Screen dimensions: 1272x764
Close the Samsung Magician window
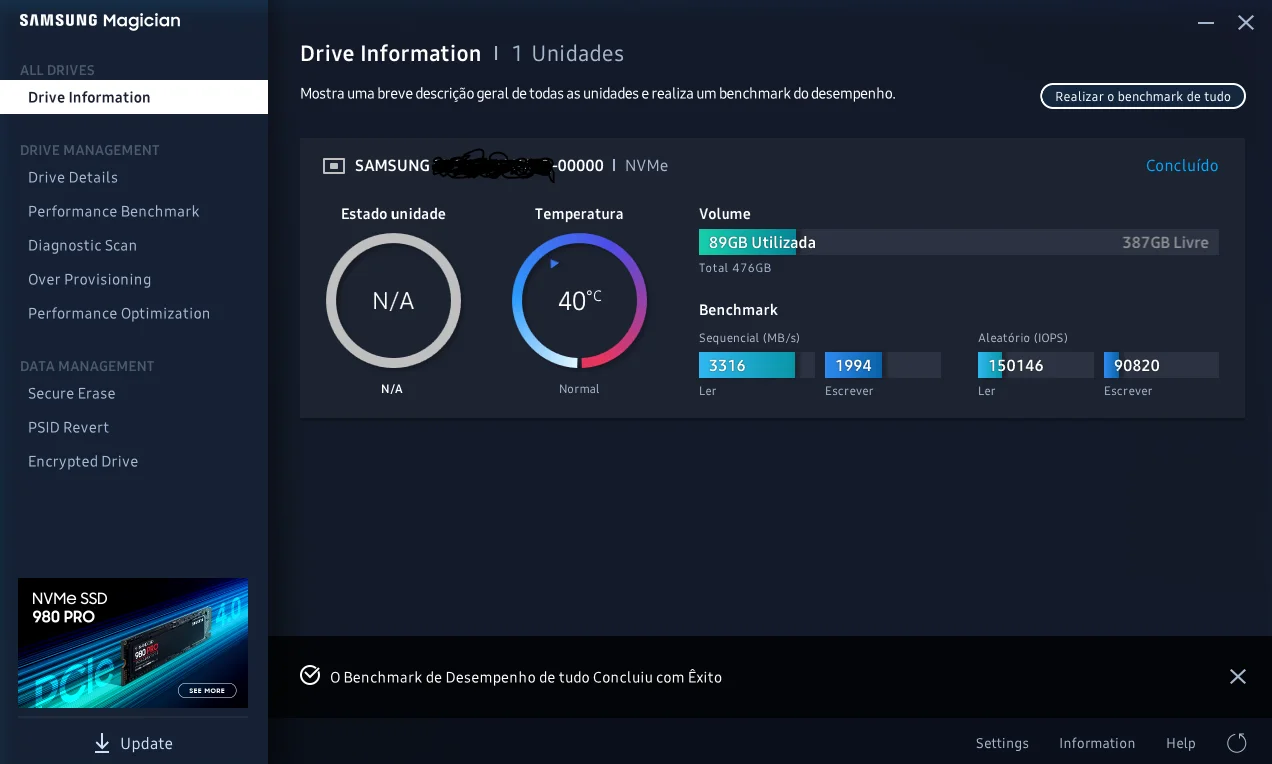[1246, 22]
